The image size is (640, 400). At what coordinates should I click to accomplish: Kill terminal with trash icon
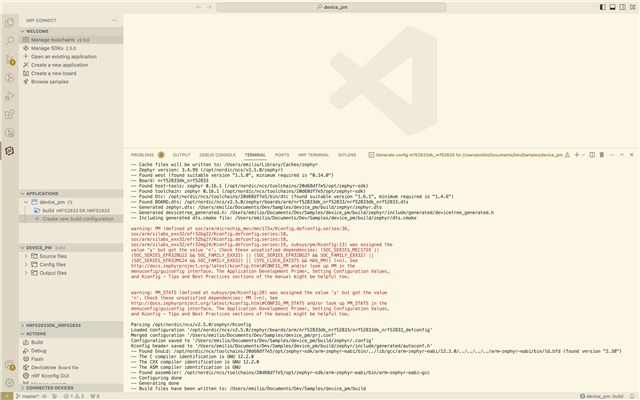click(602, 155)
